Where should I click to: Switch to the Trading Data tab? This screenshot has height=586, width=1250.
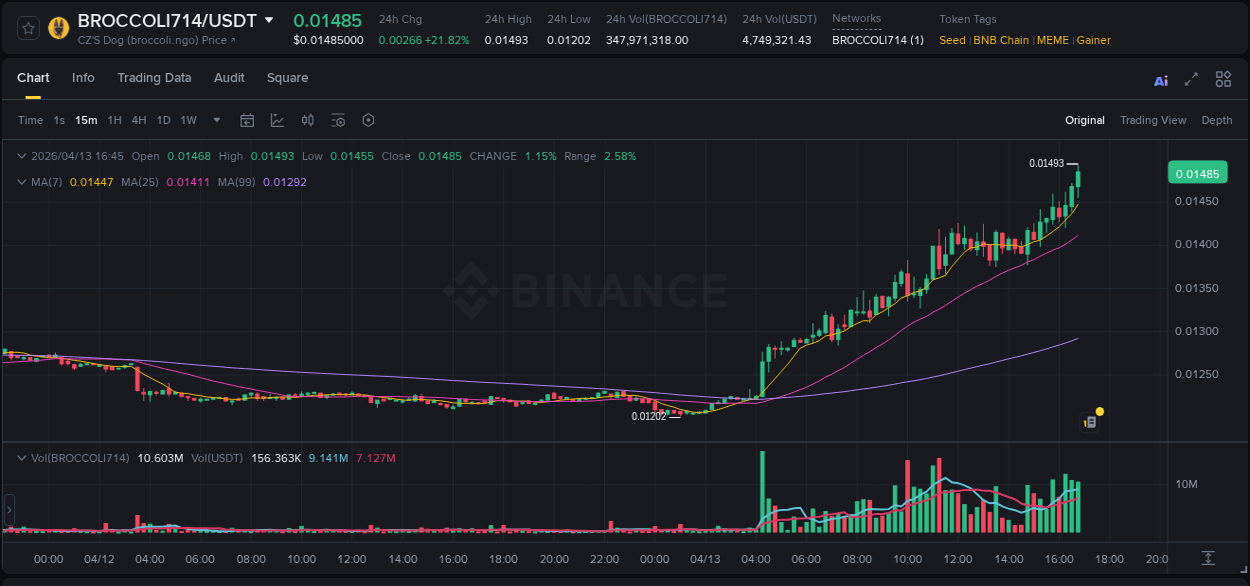click(154, 78)
